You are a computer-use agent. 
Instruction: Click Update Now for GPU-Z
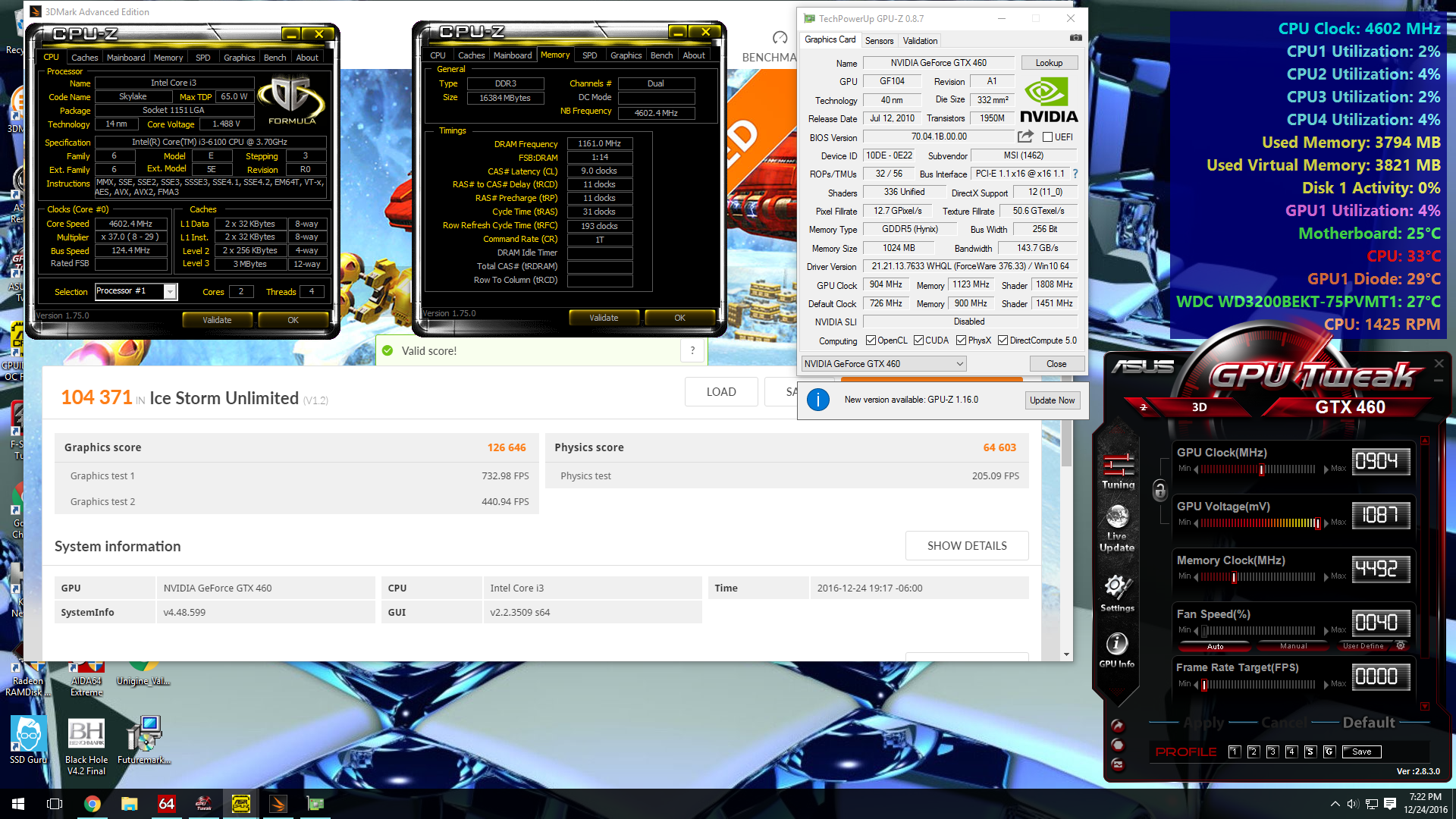tap(1052, 400)
